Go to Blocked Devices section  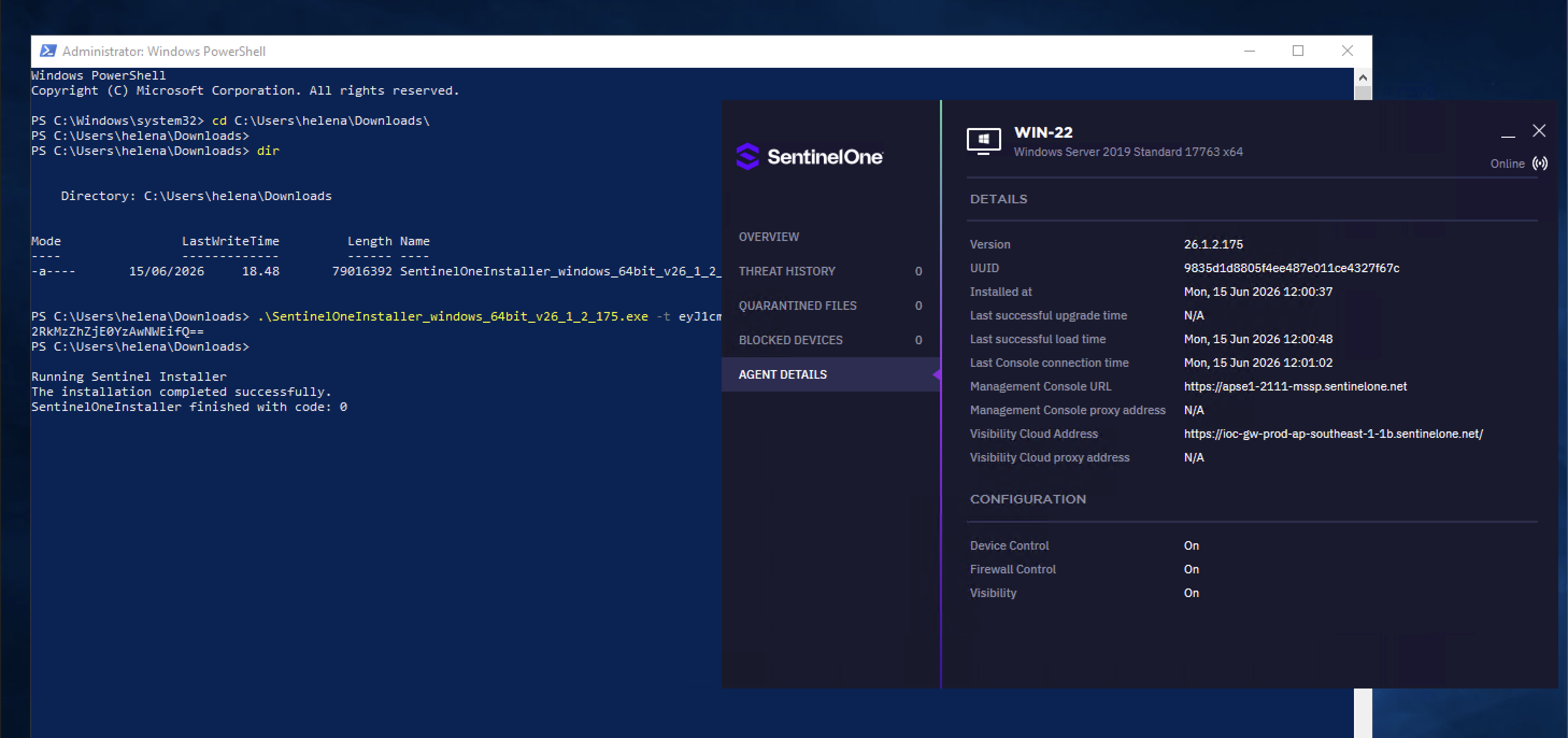click(830, 340)
